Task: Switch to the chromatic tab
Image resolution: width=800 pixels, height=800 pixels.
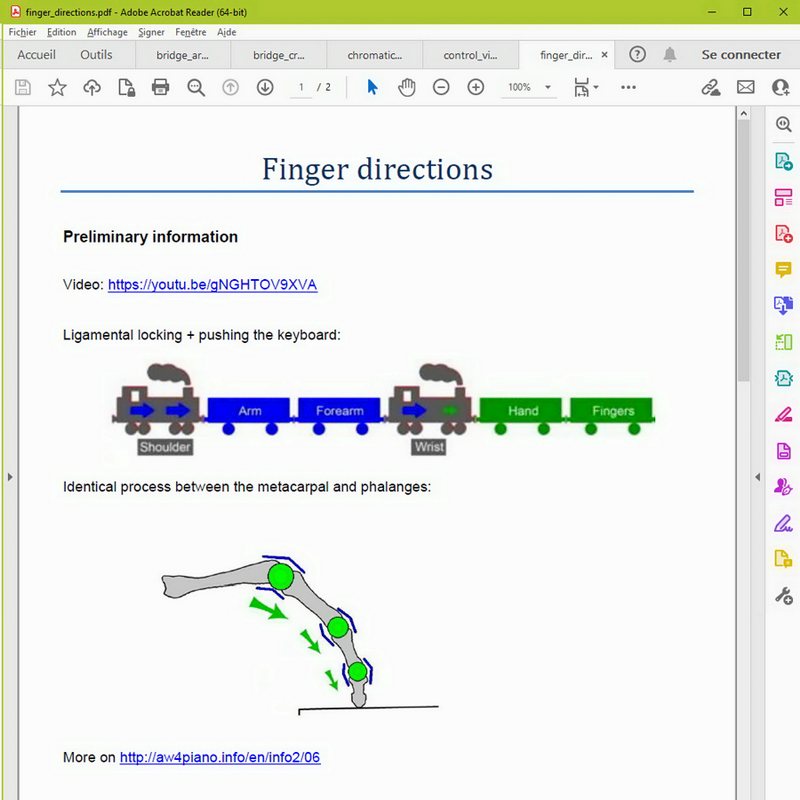Action: [x=374, y=55]
